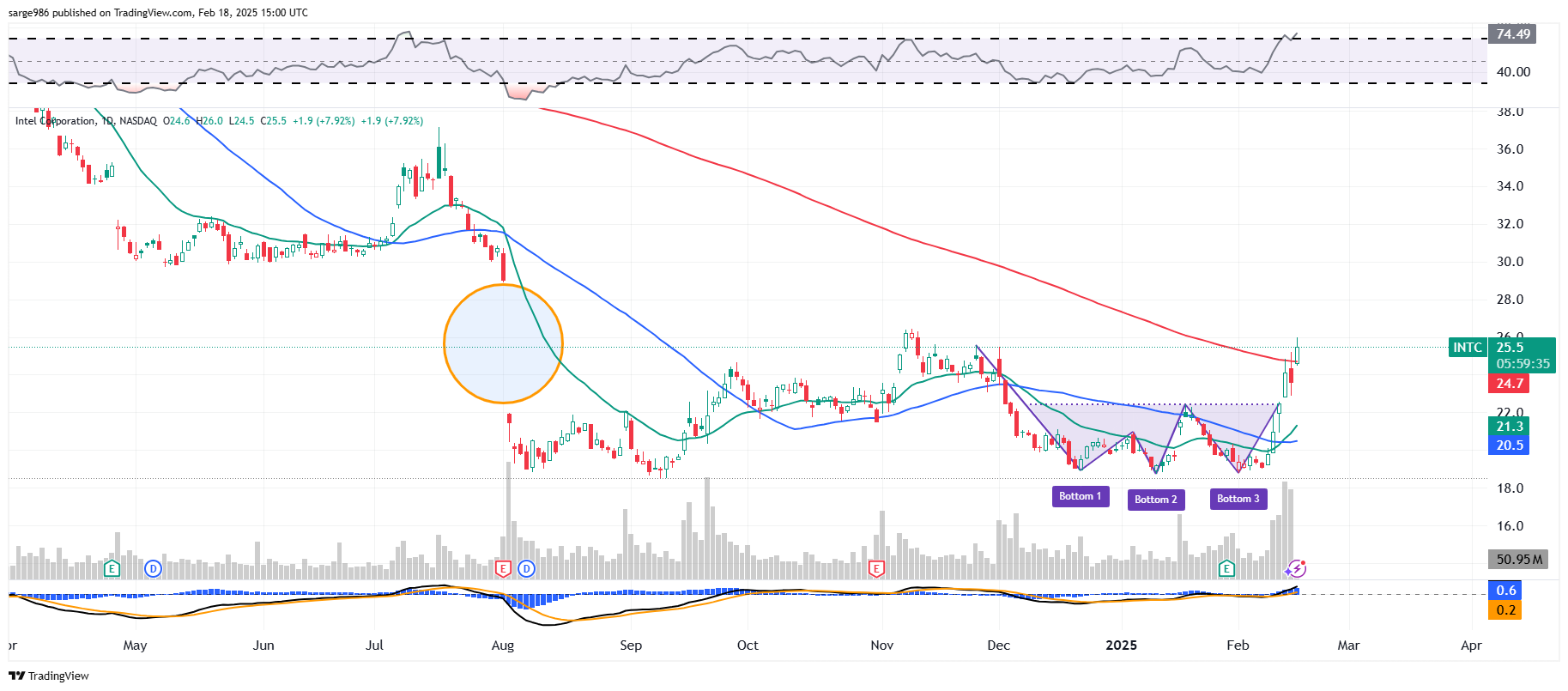
Task: Select the Bottom 1 pattern label
Action: (1081, 496)
